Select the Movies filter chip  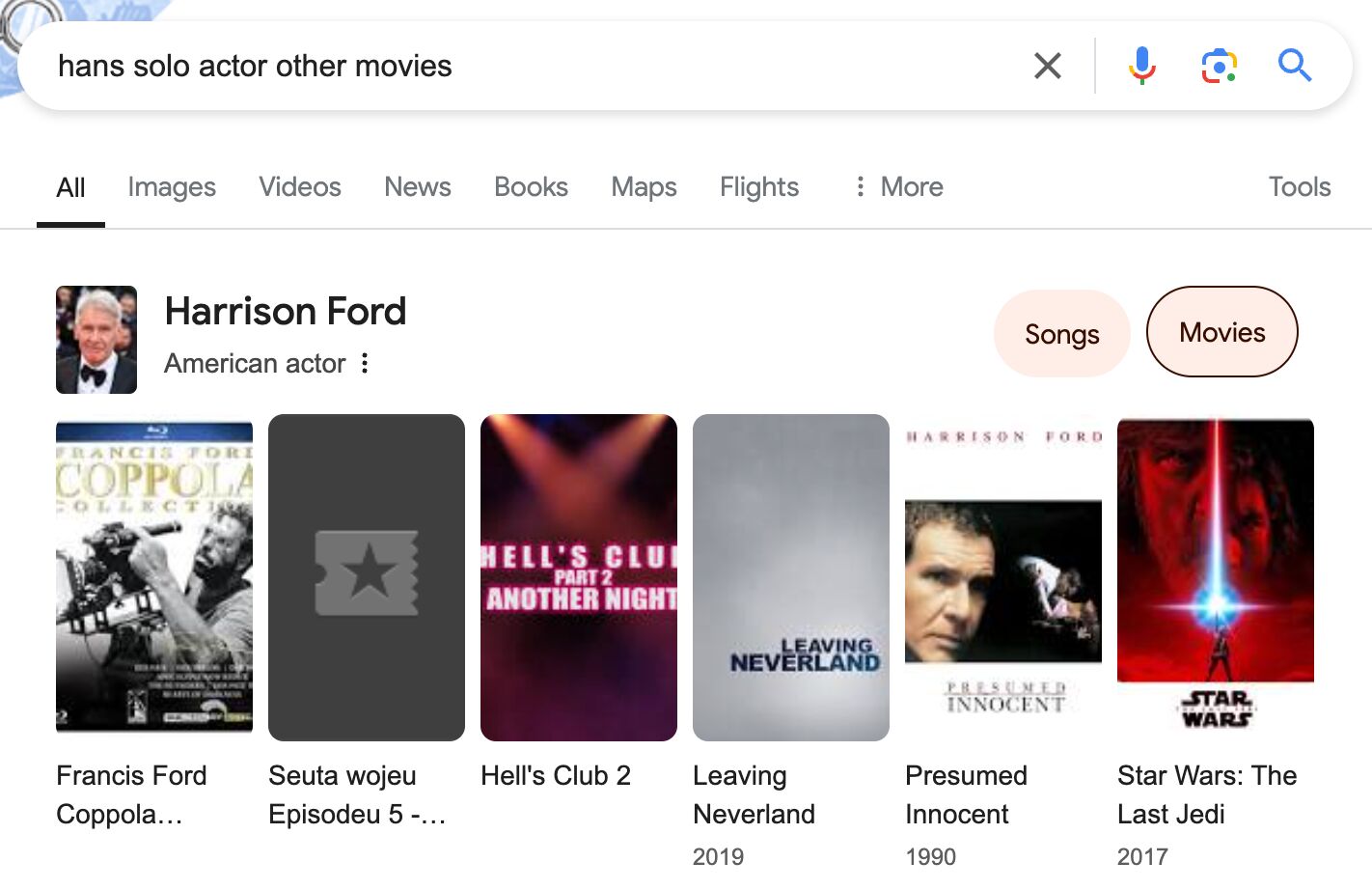point(1221,332)
